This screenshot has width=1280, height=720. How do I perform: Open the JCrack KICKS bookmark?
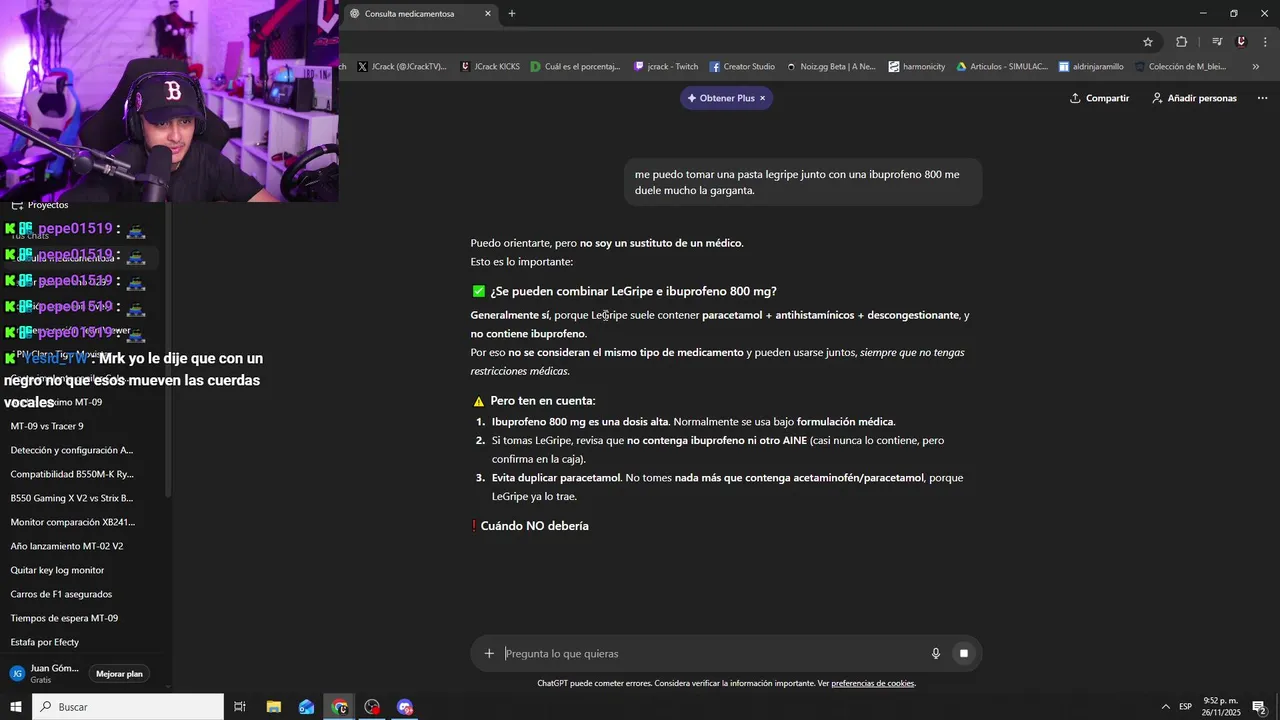490,67
